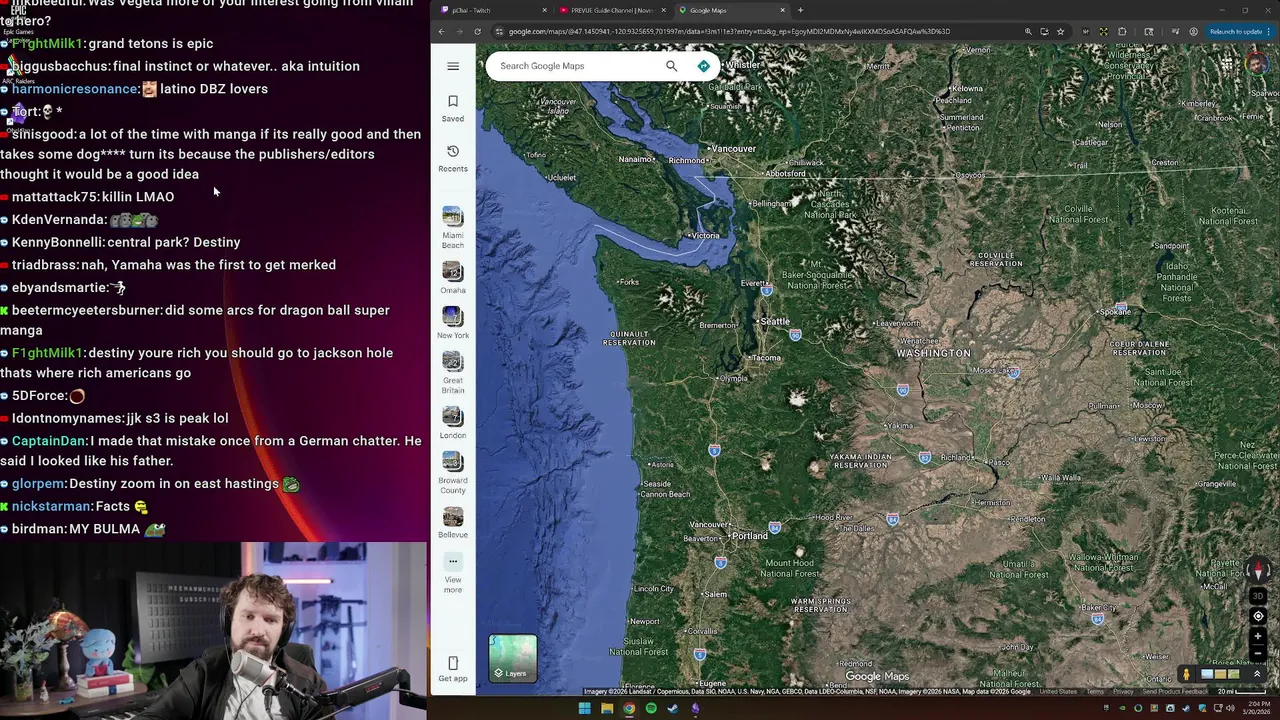The height and width of the screenshot is (720, 1280).
Task: Click Vancouver label in British Columbia
Action: click(733, 149)
